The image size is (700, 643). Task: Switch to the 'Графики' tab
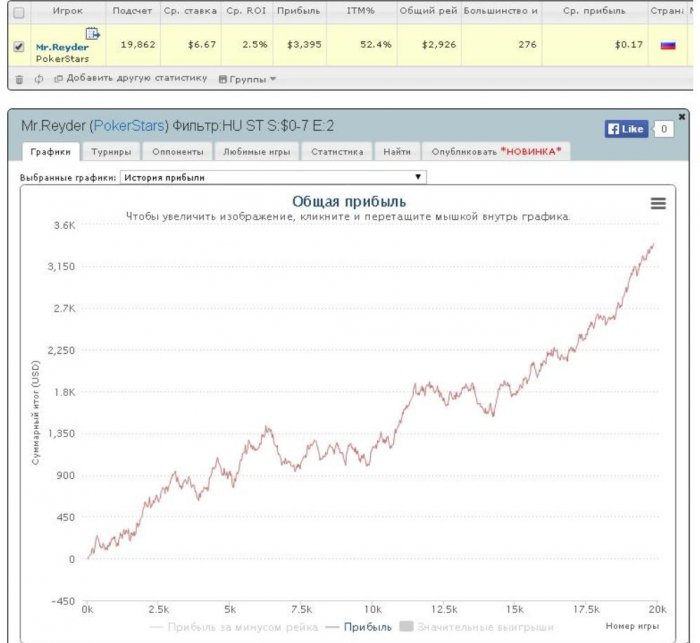click(x=50, y=152)
